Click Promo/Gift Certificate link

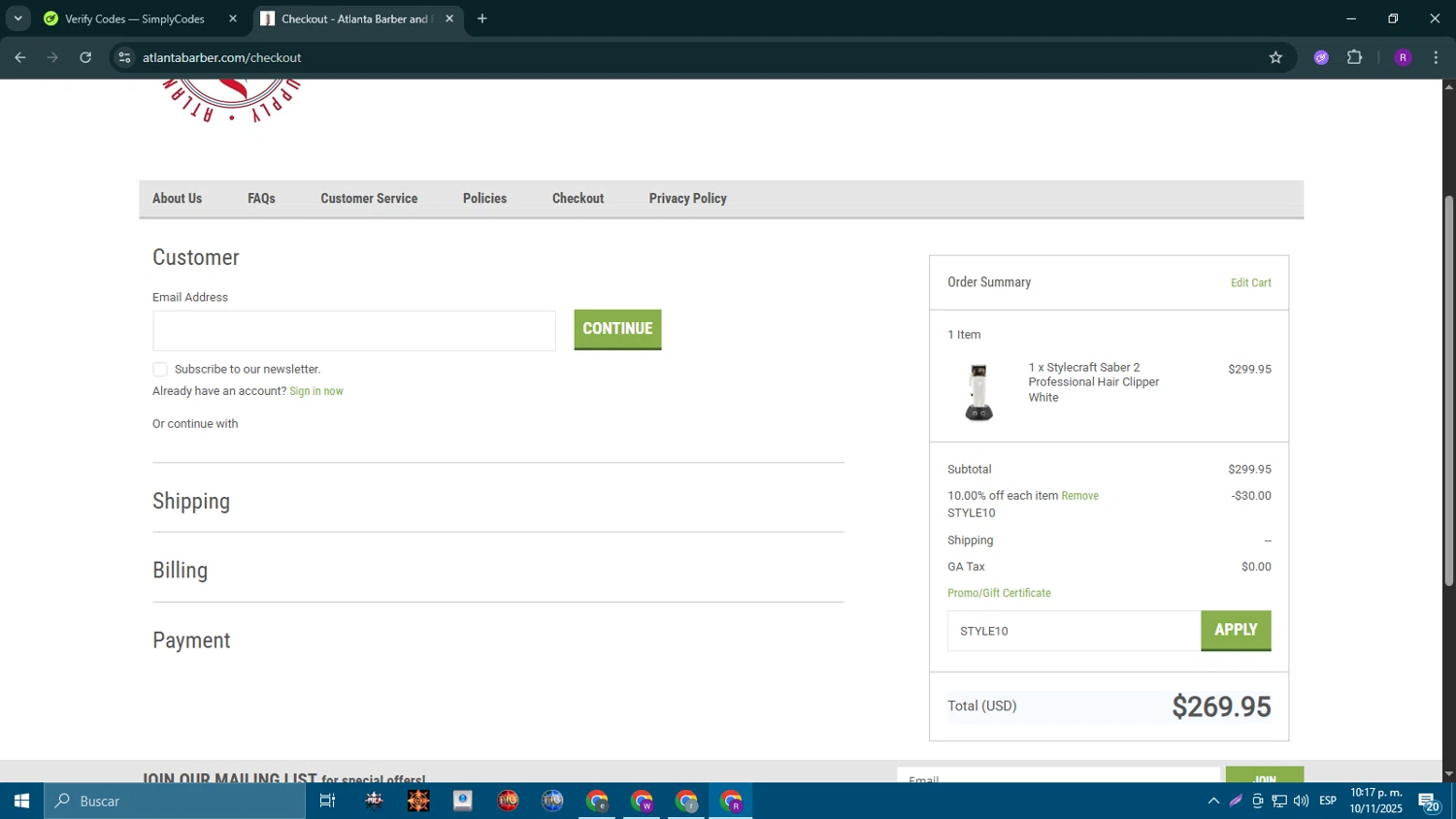(999, 593)
